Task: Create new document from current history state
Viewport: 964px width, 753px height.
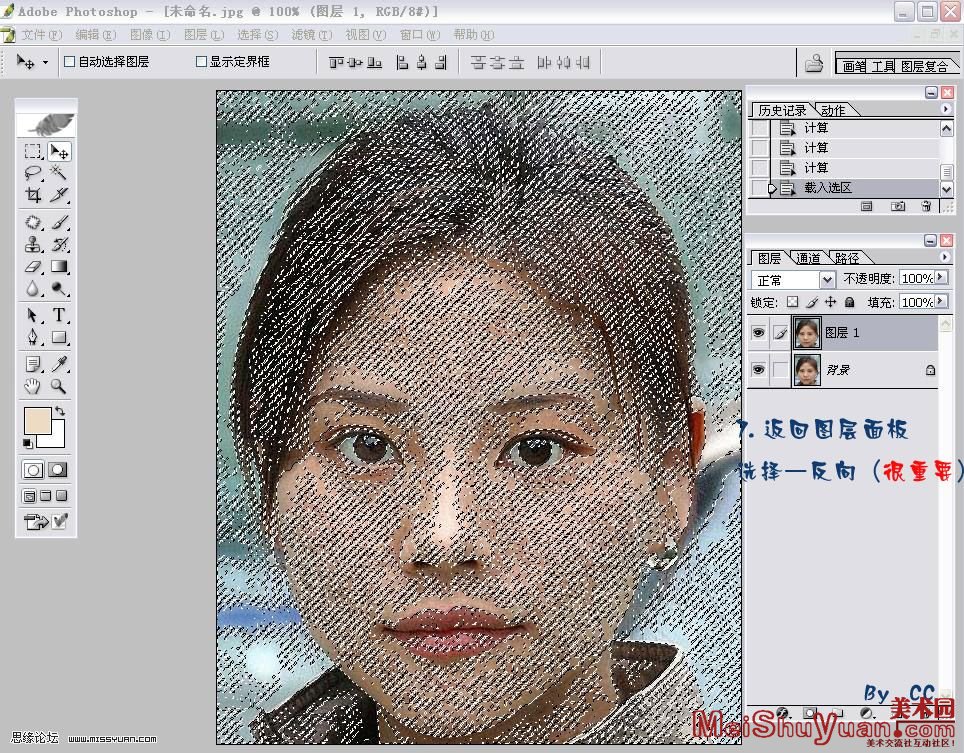Action: point(867,207)
